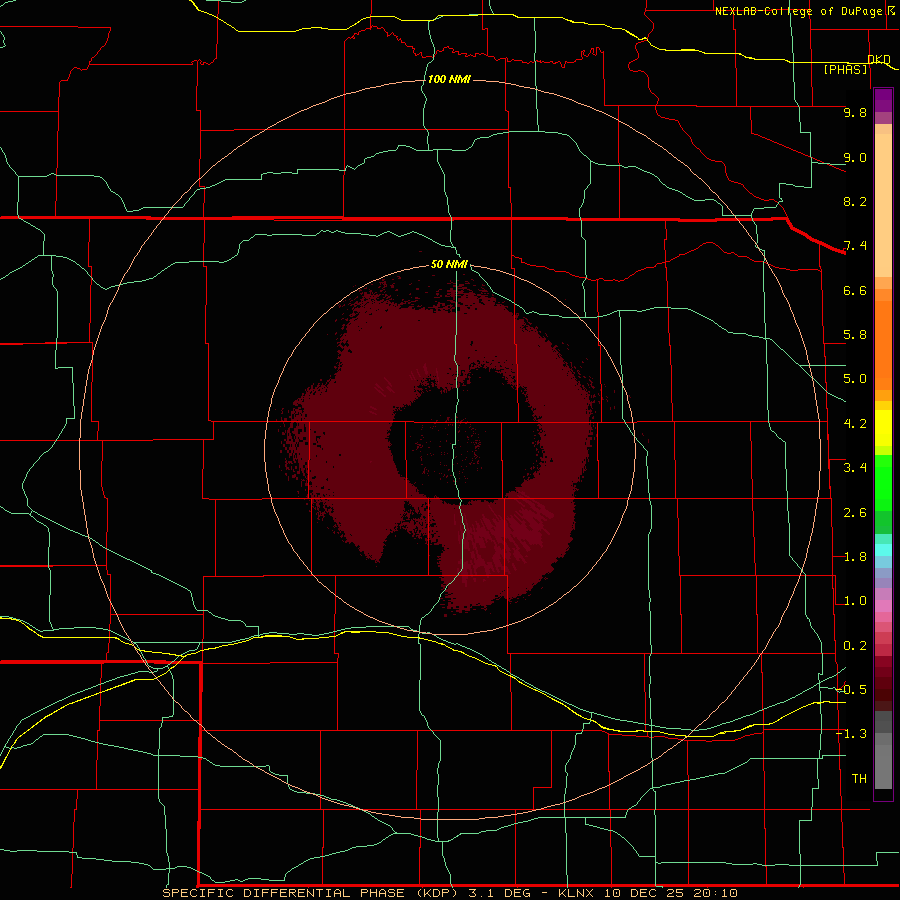Click the 5.0 color scale value

click(855, 379)
